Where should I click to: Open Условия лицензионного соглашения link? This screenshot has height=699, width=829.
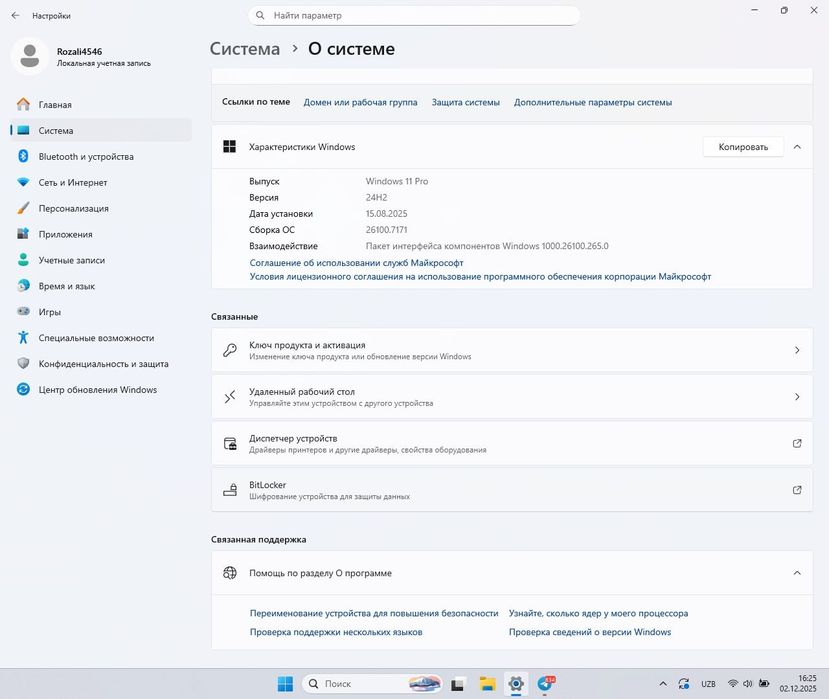point(480,277)
